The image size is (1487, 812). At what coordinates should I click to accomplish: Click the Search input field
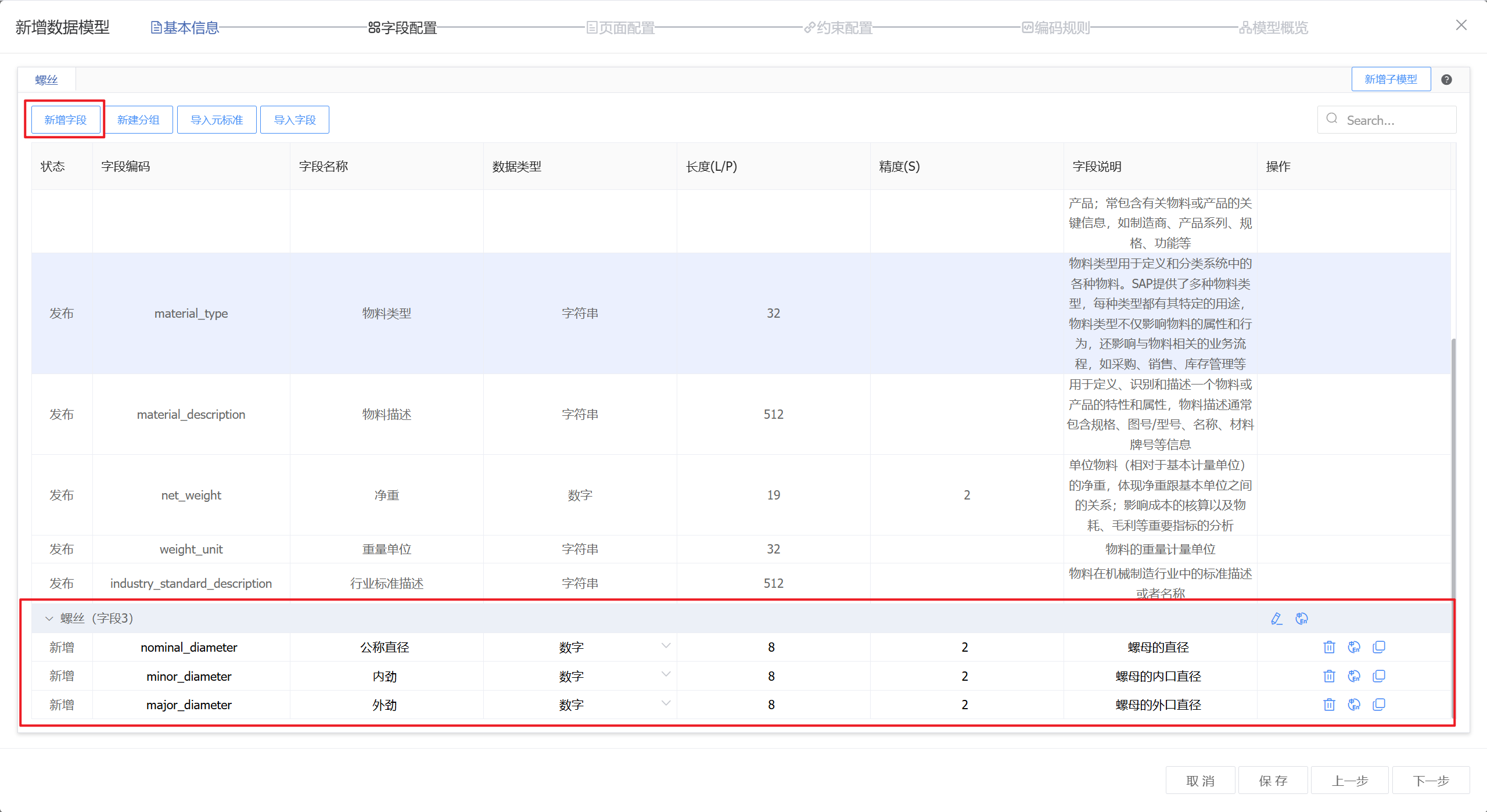[x=1394, y=120]
